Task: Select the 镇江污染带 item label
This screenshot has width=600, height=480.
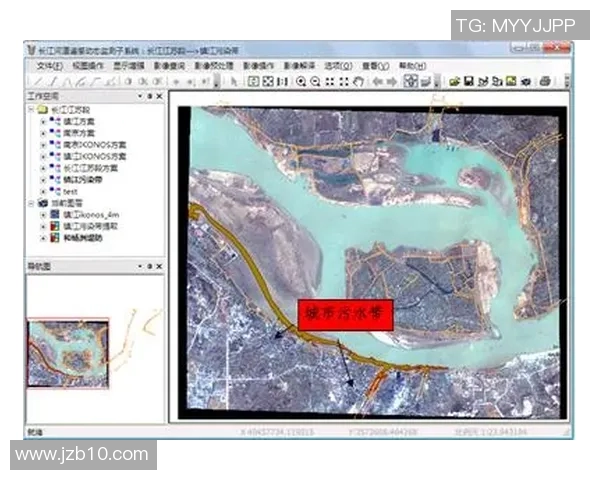Action: pos(83,180)
